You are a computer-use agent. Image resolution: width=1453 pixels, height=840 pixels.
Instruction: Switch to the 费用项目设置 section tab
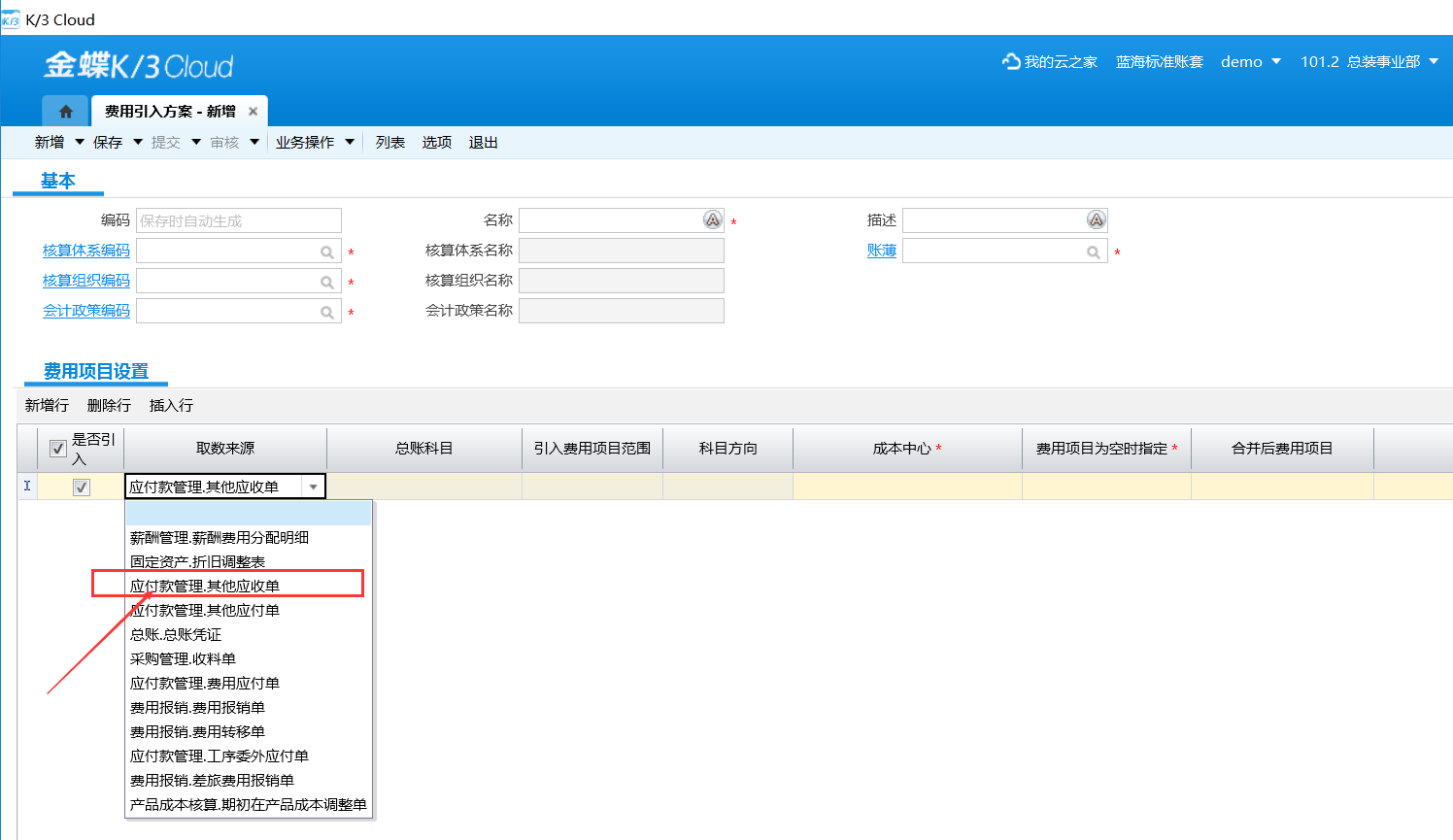(x=96, y=371)
